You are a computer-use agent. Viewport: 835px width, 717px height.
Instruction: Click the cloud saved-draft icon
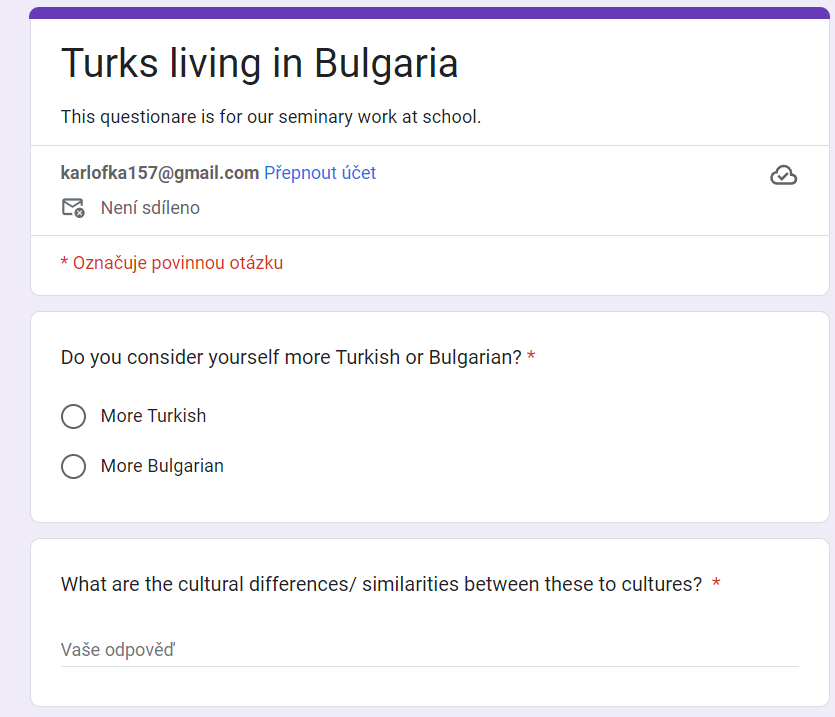point(783,175)
